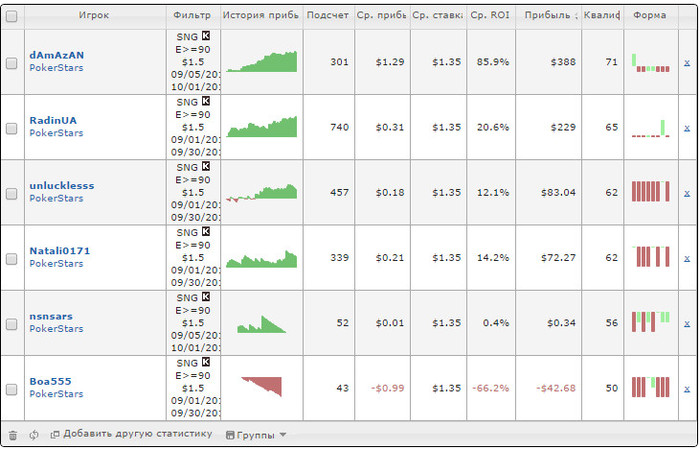Open the Группы dropdown menu
The height and width of the screenshot is (449, 700).
coord(256,435)
